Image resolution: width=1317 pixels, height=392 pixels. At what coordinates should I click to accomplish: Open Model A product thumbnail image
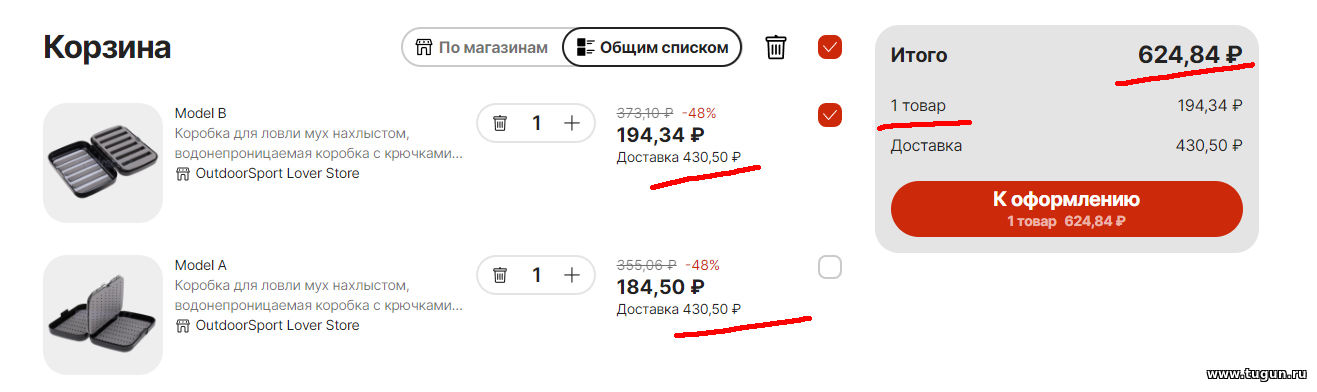tap(103, 315)
